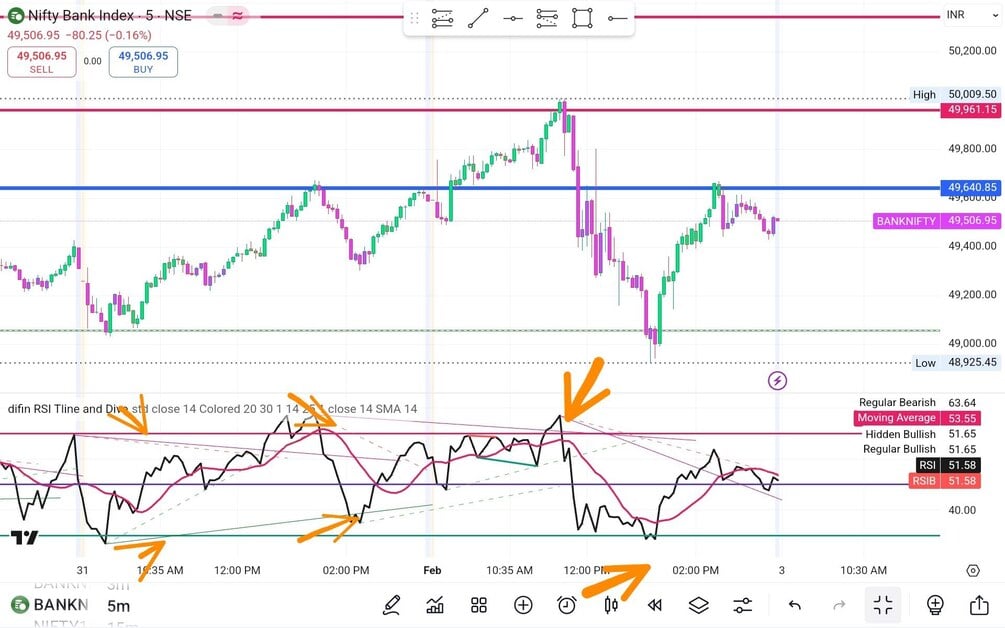Undo the last action
This screenshot has width=1005, height=628.
click(x=795, y=605)
